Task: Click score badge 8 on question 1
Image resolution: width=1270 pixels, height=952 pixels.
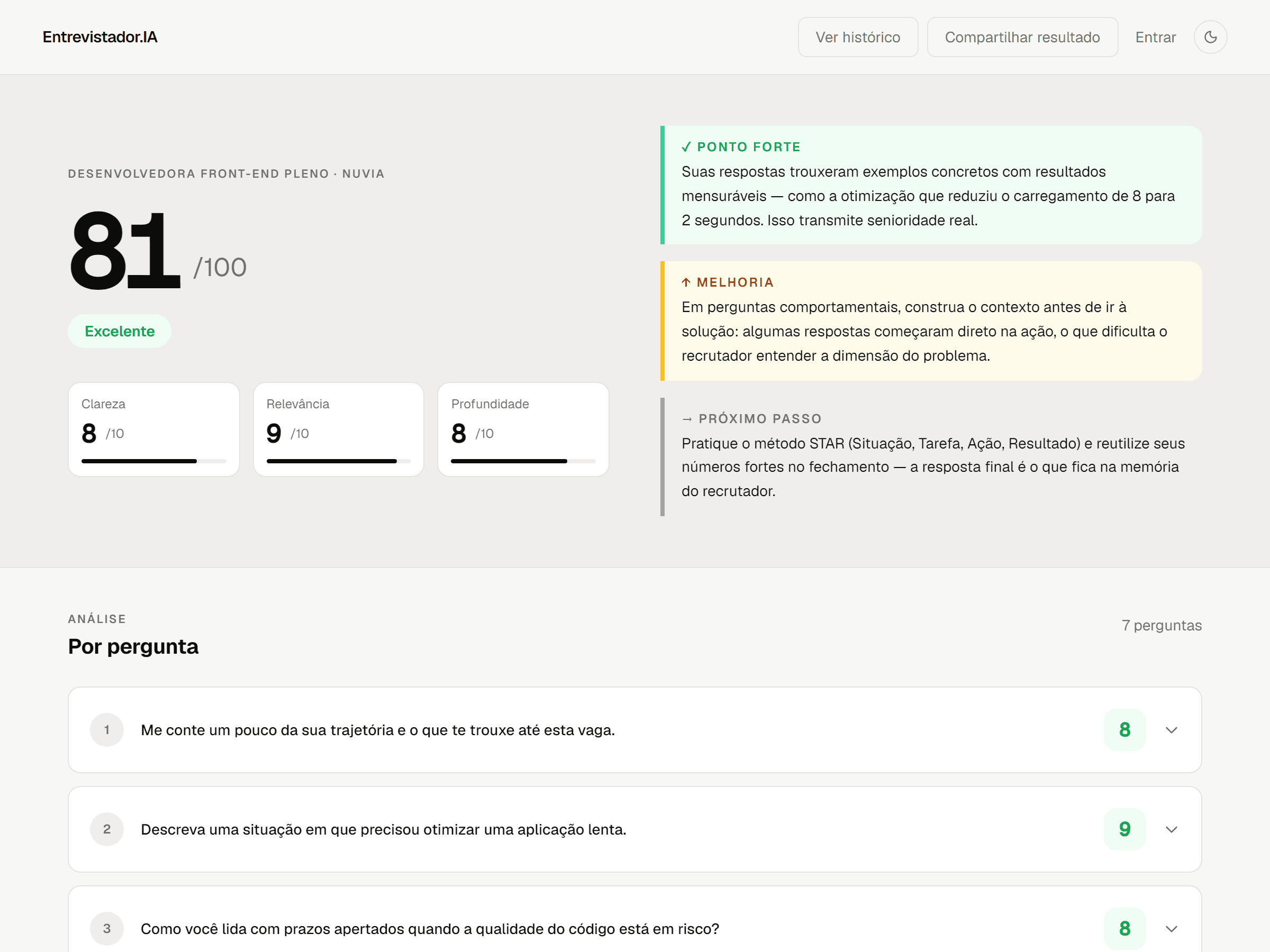Action: coord(1124,730)
